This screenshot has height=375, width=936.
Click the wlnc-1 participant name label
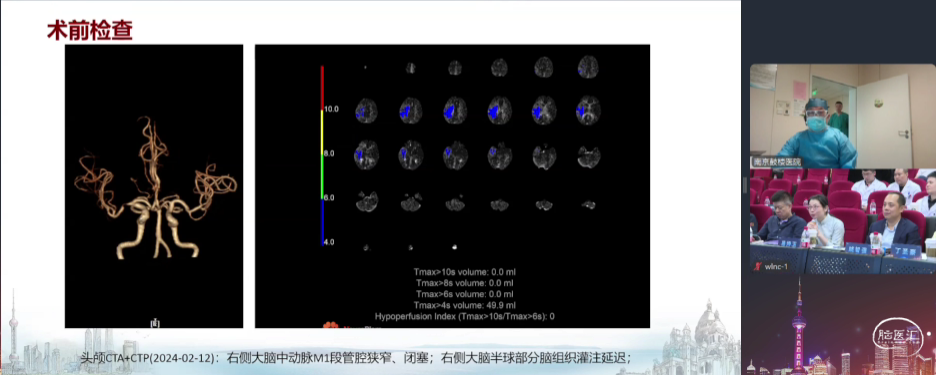click(x=775, y=267)
